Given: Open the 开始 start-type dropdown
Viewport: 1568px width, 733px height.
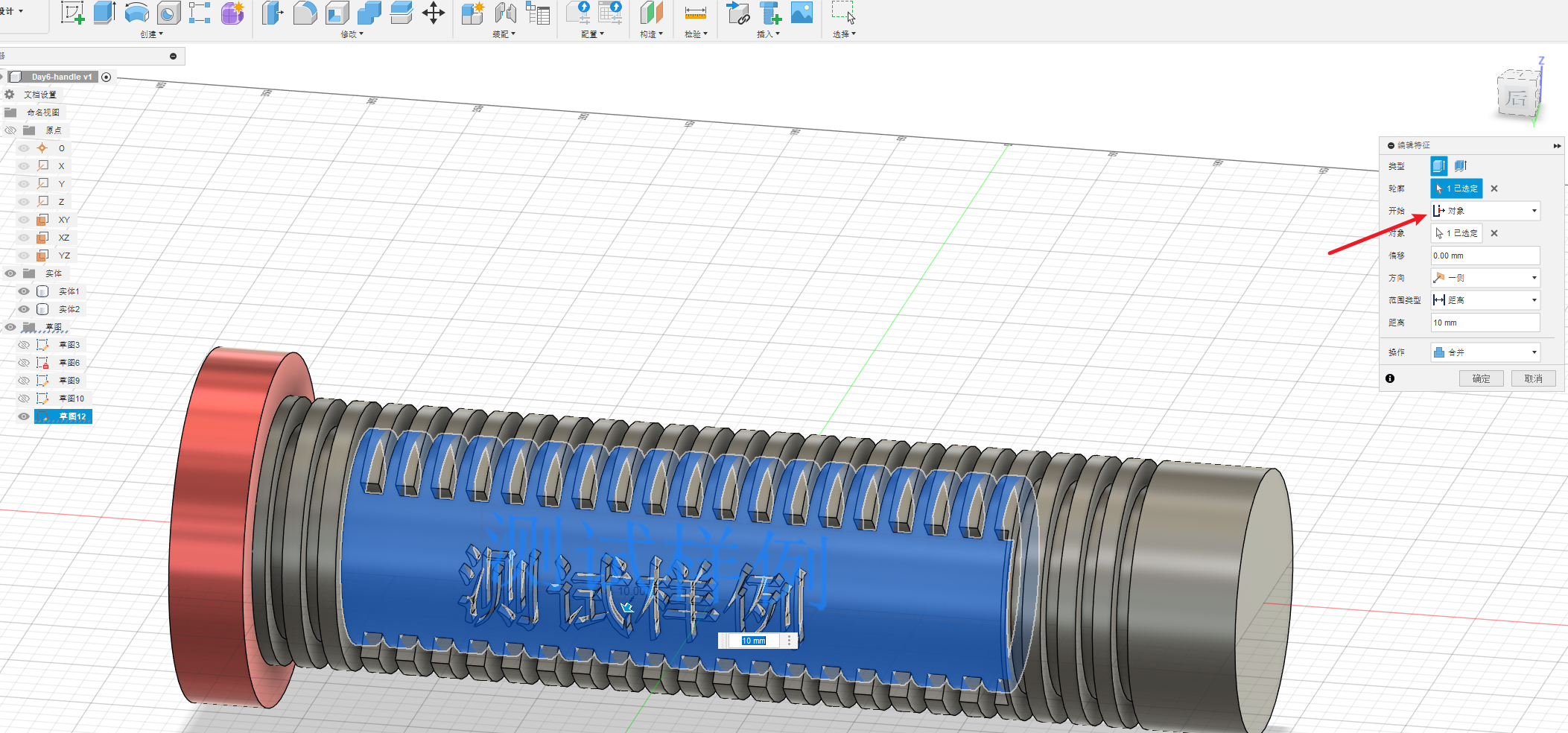Looking at the screenshot, I should tap(1485, 211).
